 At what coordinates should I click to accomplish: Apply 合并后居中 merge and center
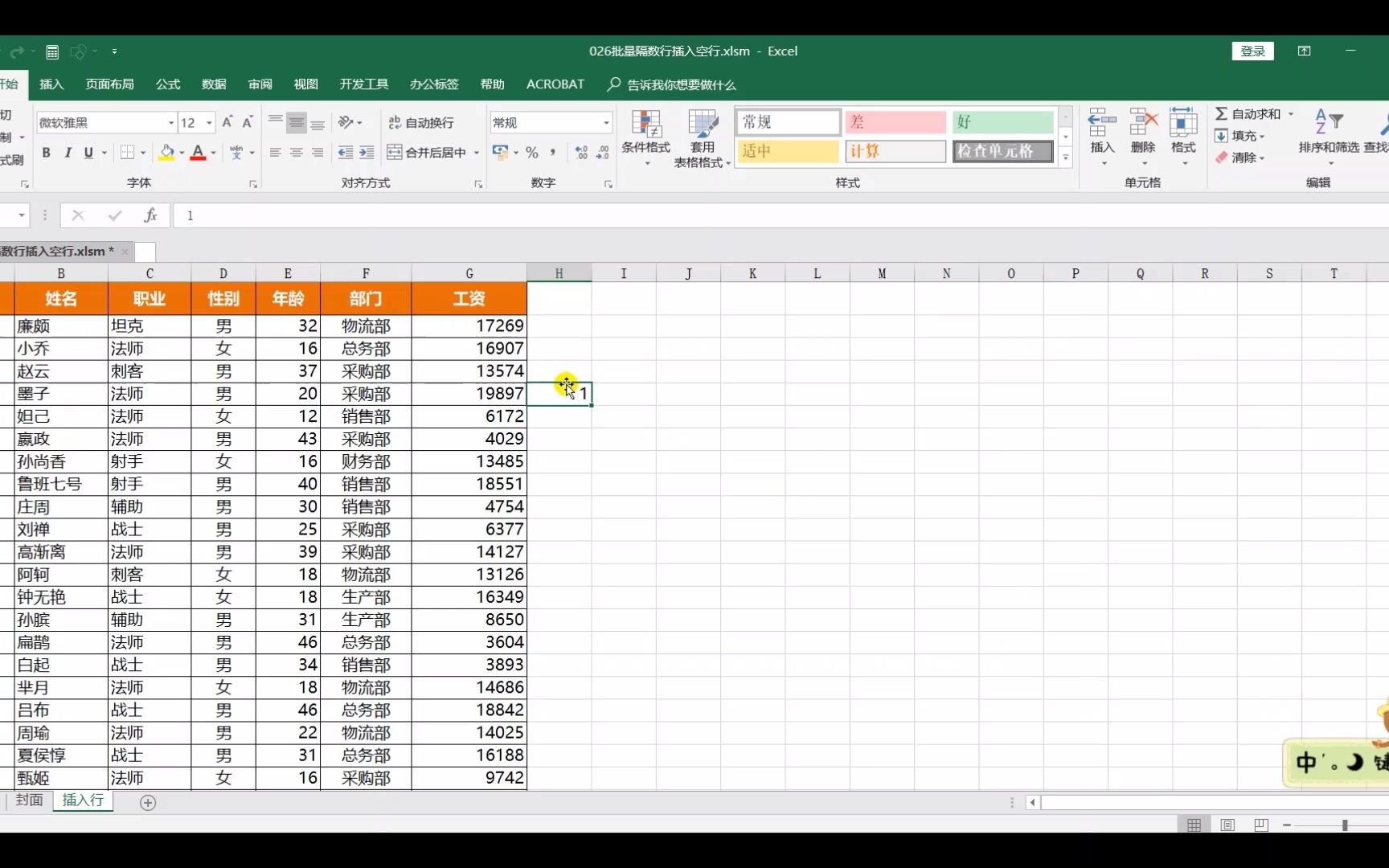point(427,152)
